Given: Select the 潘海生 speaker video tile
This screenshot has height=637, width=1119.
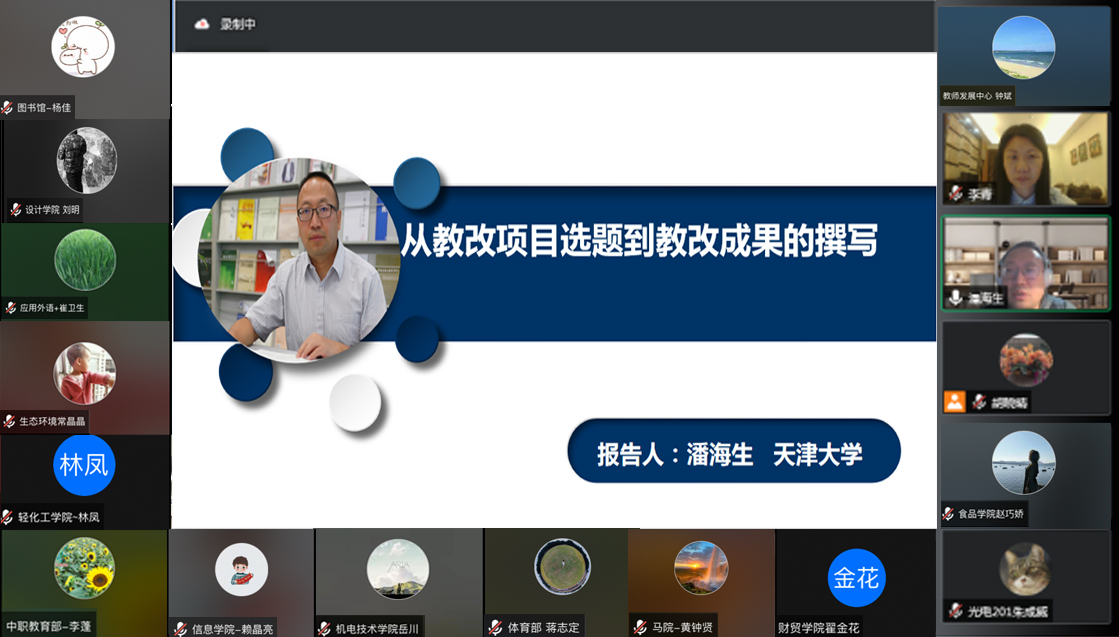Looking at the screenshot, I should (1025, 263).
